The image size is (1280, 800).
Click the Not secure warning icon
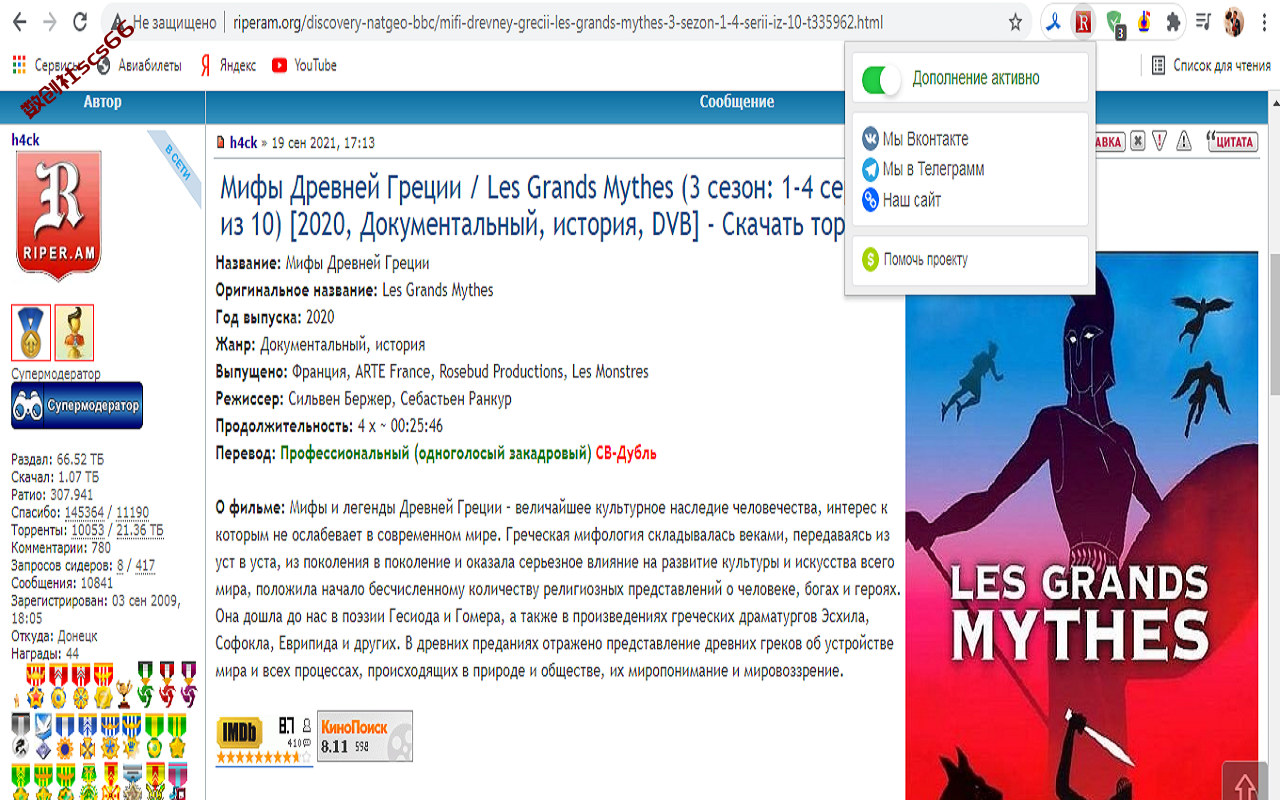coord(120,22)
